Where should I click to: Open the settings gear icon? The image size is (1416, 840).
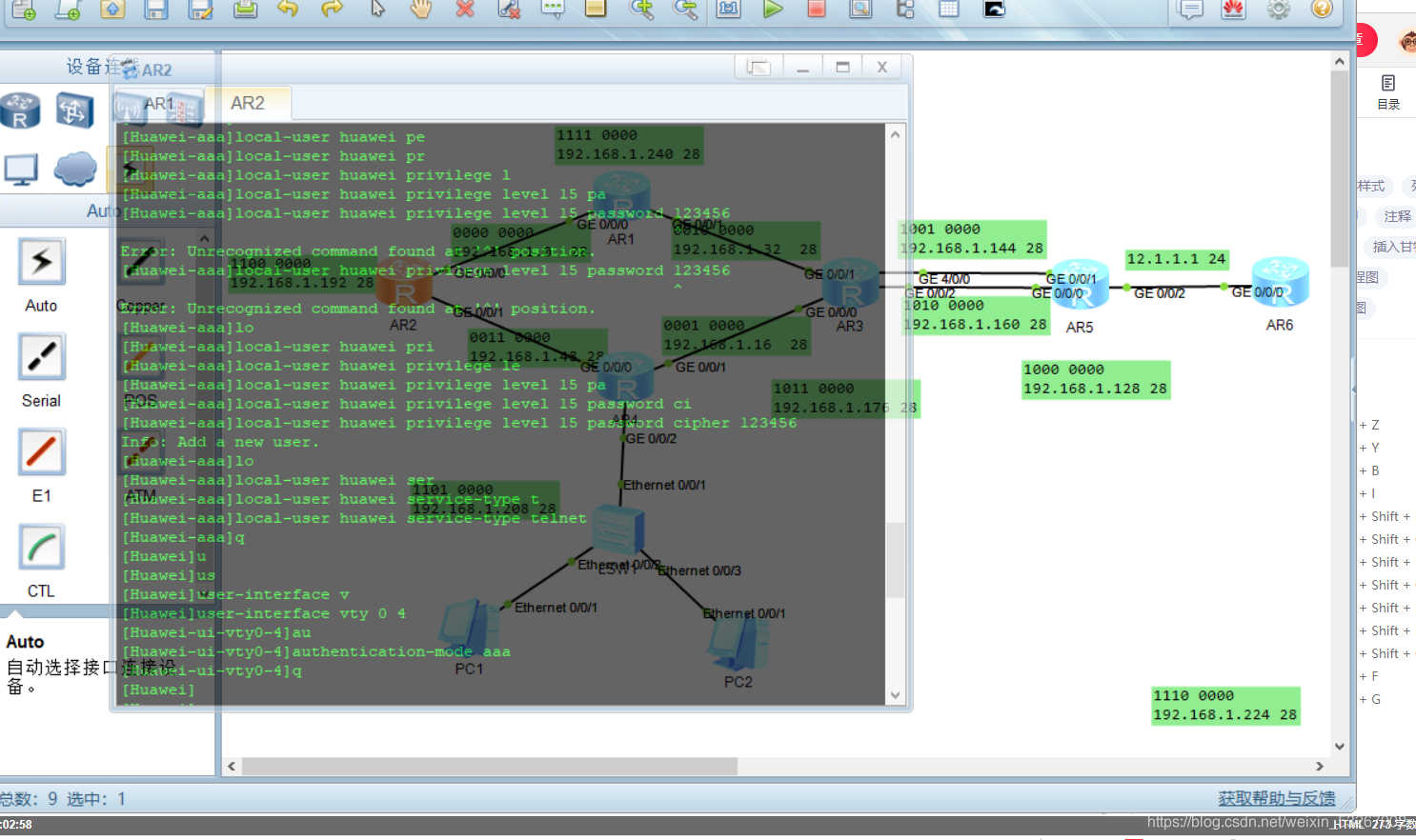coord(1279,10)
